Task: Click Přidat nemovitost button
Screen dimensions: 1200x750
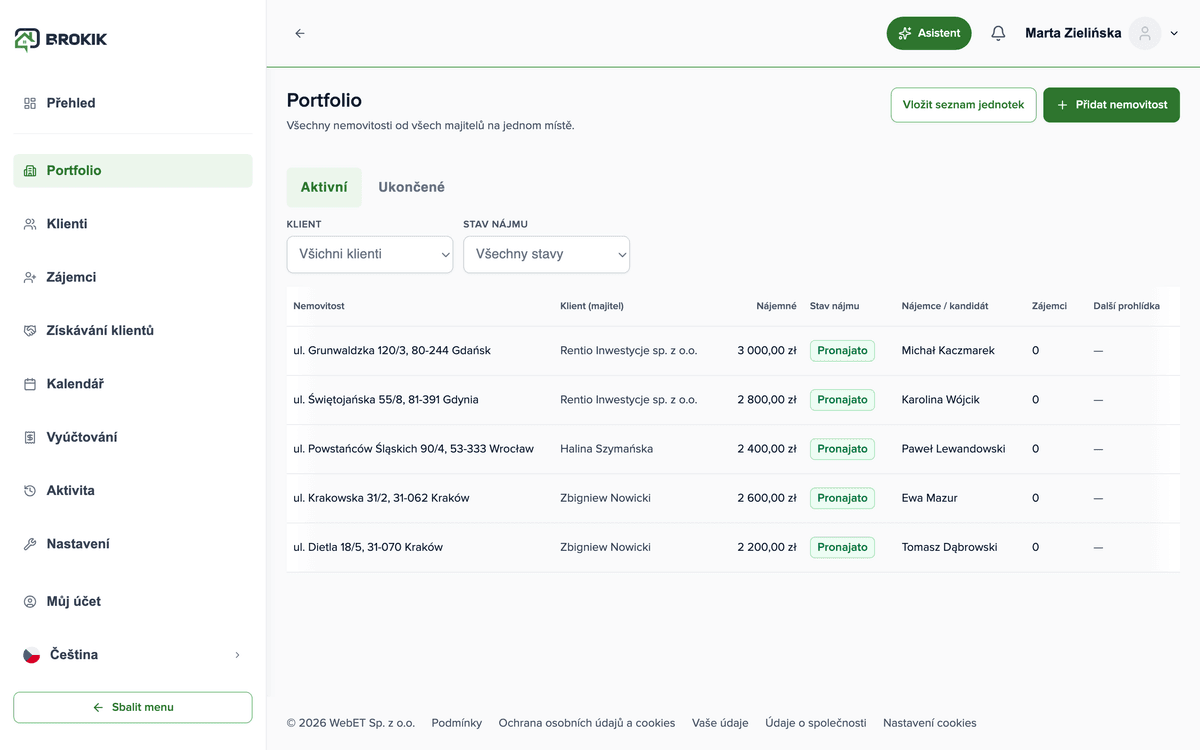Action: pos(1111,105)
